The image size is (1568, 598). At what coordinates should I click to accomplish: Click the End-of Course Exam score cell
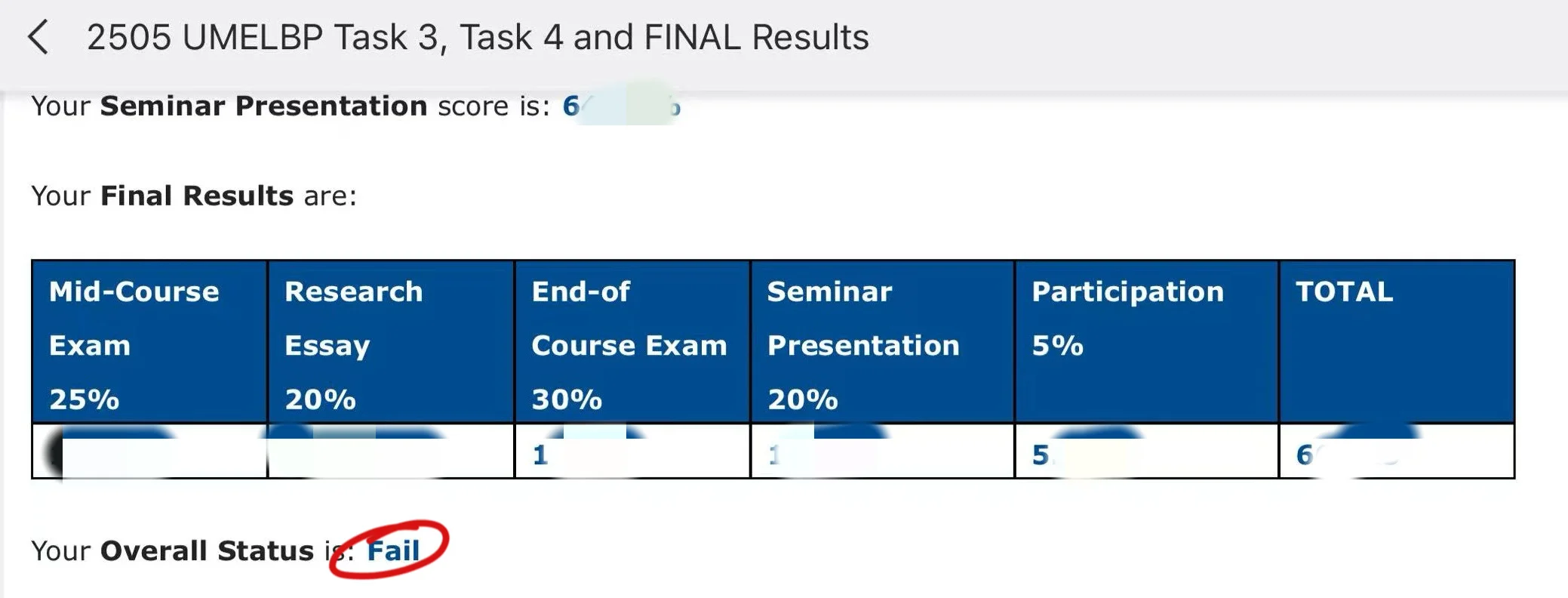(x=632, y=451)
